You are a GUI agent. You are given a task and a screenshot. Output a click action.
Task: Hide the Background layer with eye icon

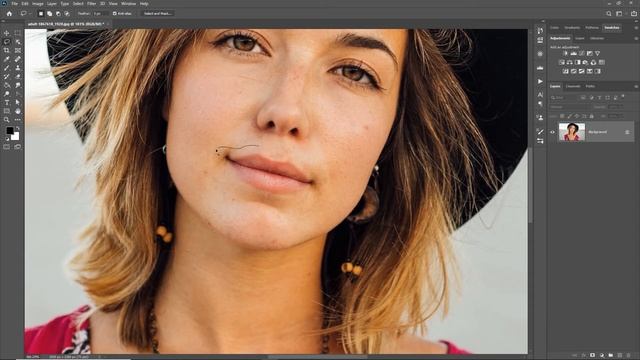[552, 132]
